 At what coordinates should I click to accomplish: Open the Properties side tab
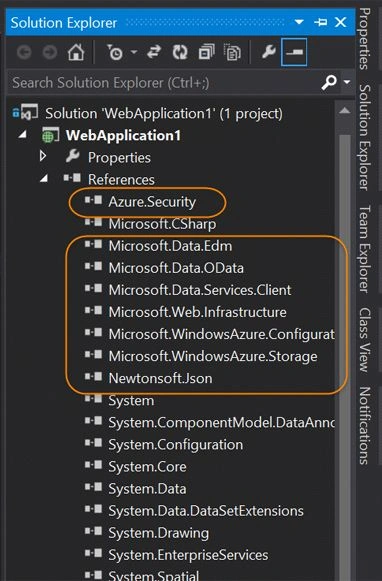click(365, 39)
